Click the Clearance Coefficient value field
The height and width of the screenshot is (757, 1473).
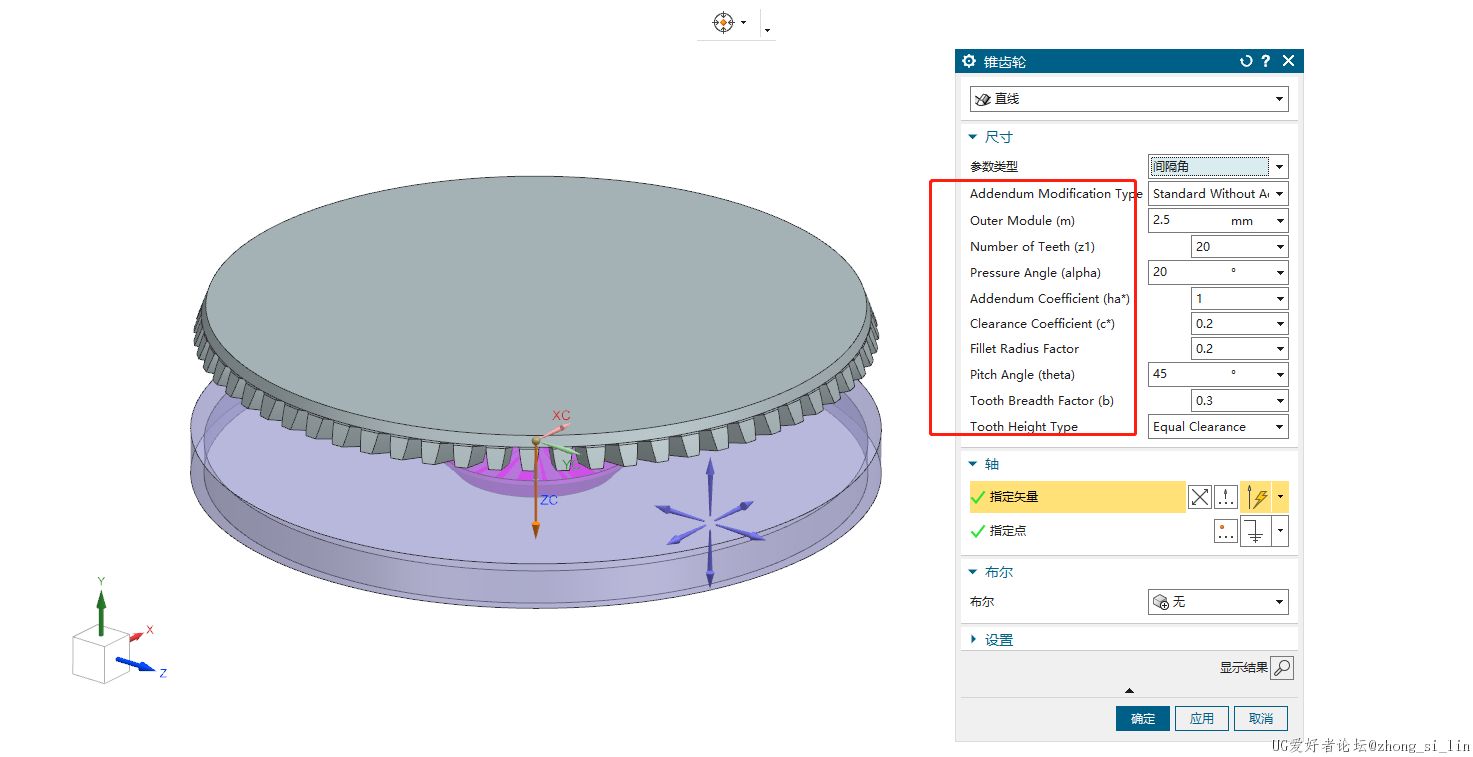pos(1231,323)
